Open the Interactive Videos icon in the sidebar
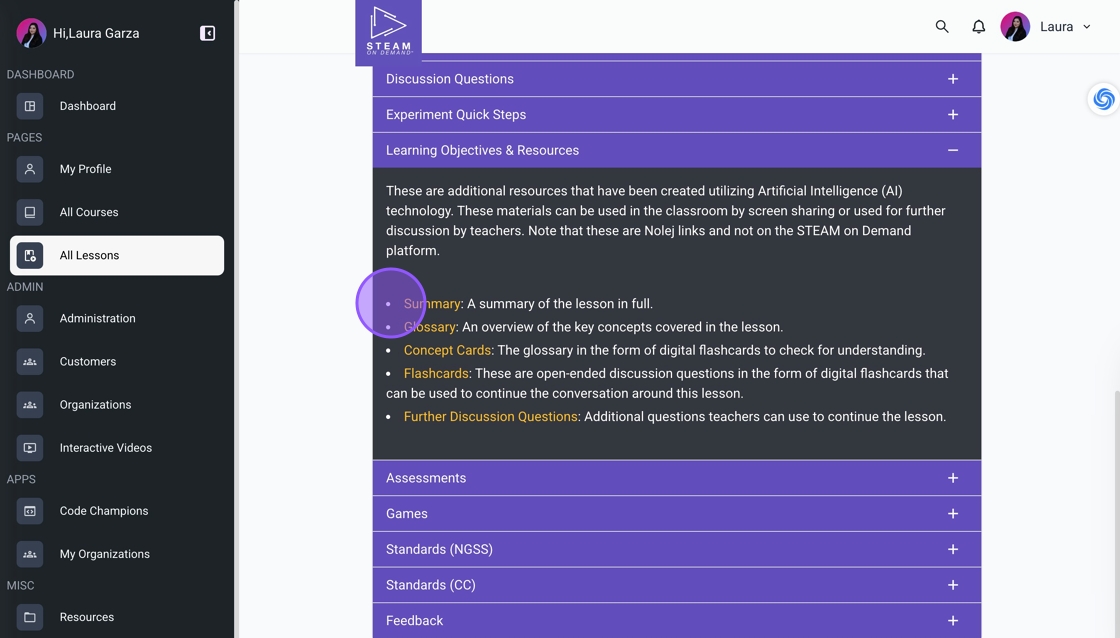The height and width of the screenshot is (638, 1120). 30,448
